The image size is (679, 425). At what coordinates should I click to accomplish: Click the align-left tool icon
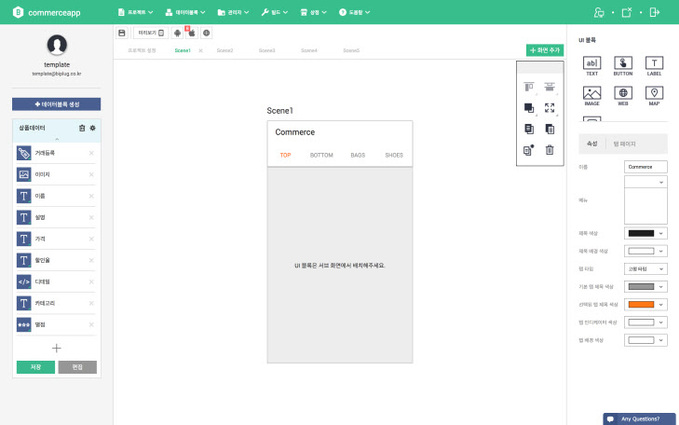(529, 87)
